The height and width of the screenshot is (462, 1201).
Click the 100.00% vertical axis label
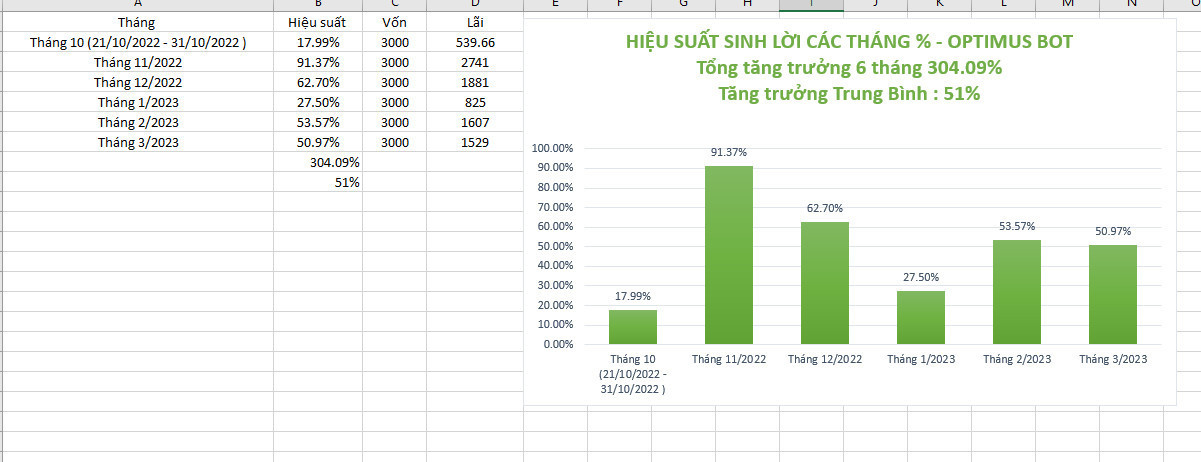point(553,148)
